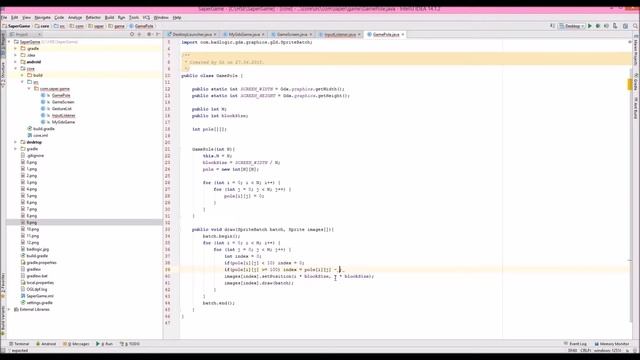Open Android tool window at bottom

[46, 344]
